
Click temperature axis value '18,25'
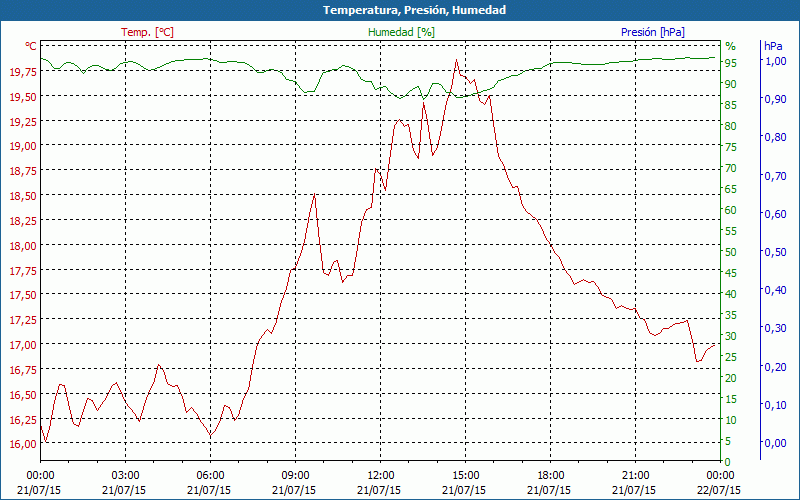23,221
